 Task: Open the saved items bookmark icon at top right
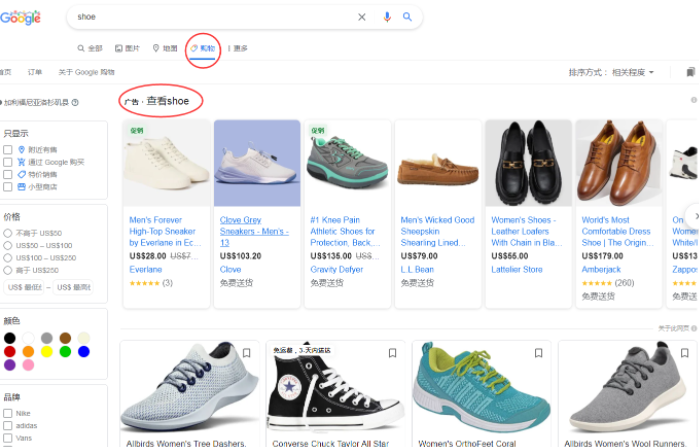(691, 72)
